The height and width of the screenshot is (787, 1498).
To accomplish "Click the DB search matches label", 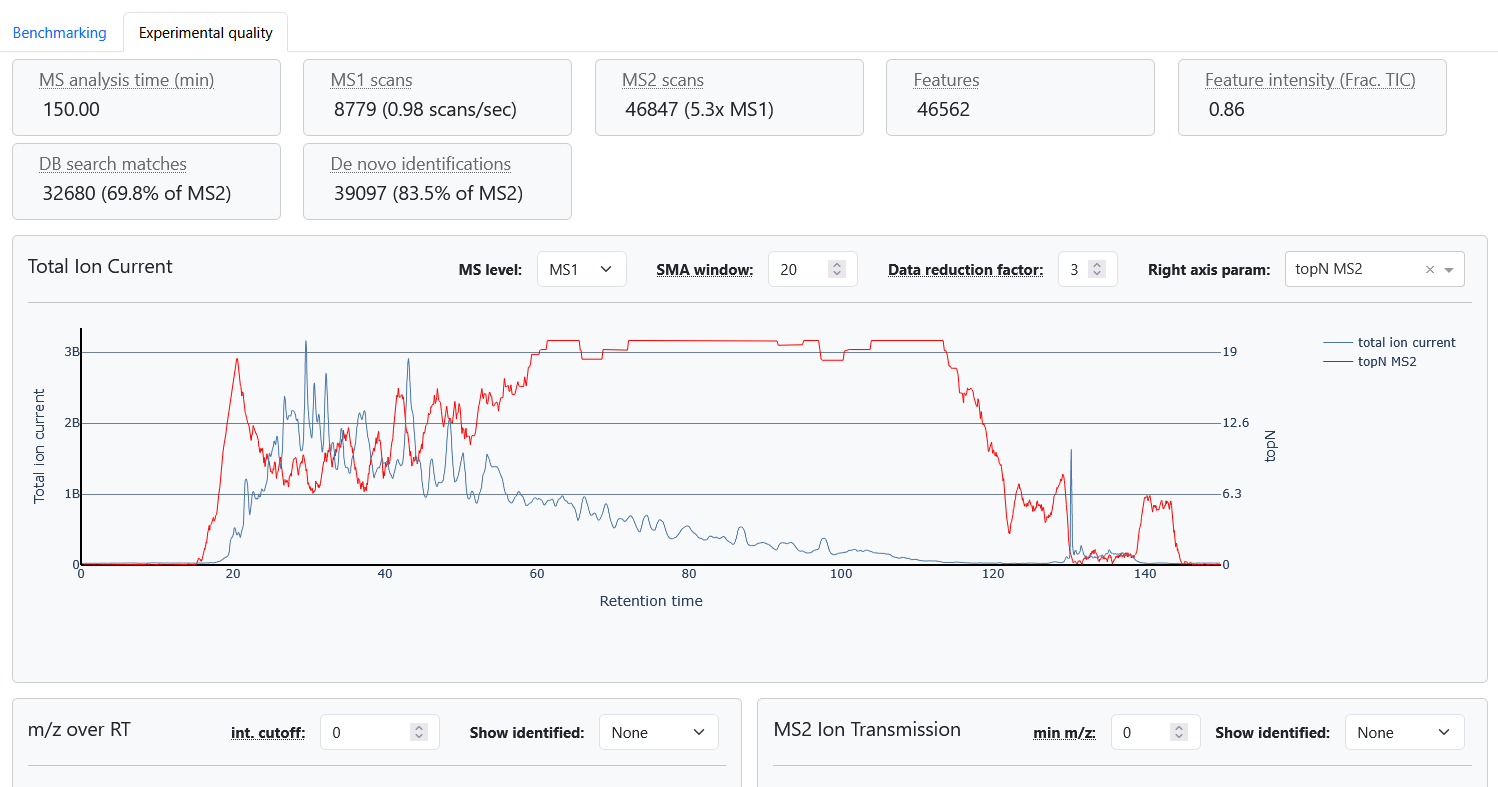I will [x=112, y=164].
